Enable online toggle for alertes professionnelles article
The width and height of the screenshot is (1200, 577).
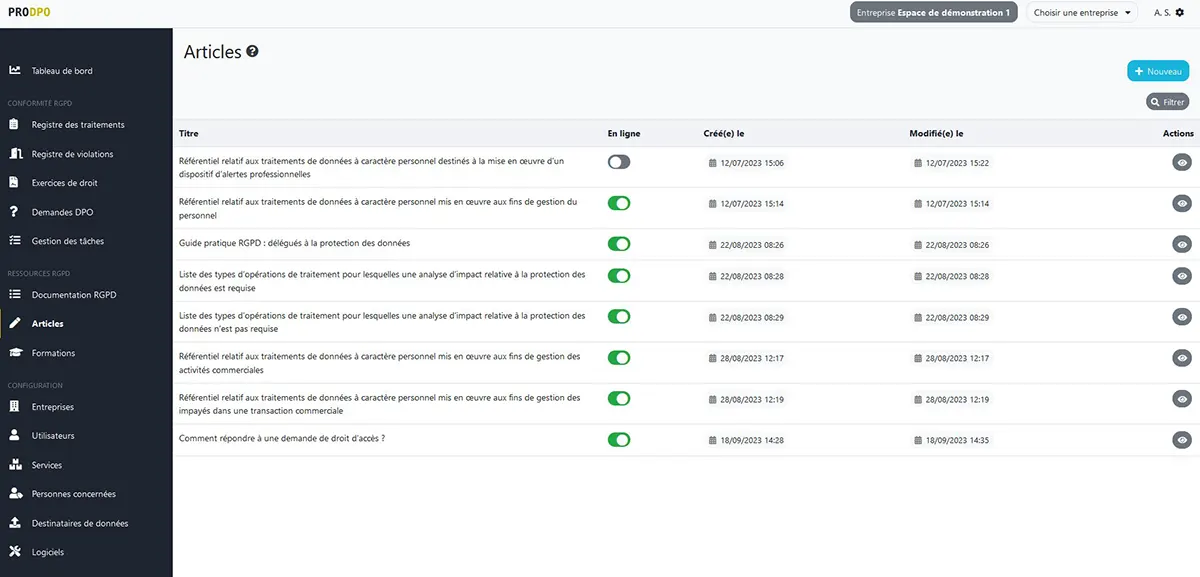(619, 162)
